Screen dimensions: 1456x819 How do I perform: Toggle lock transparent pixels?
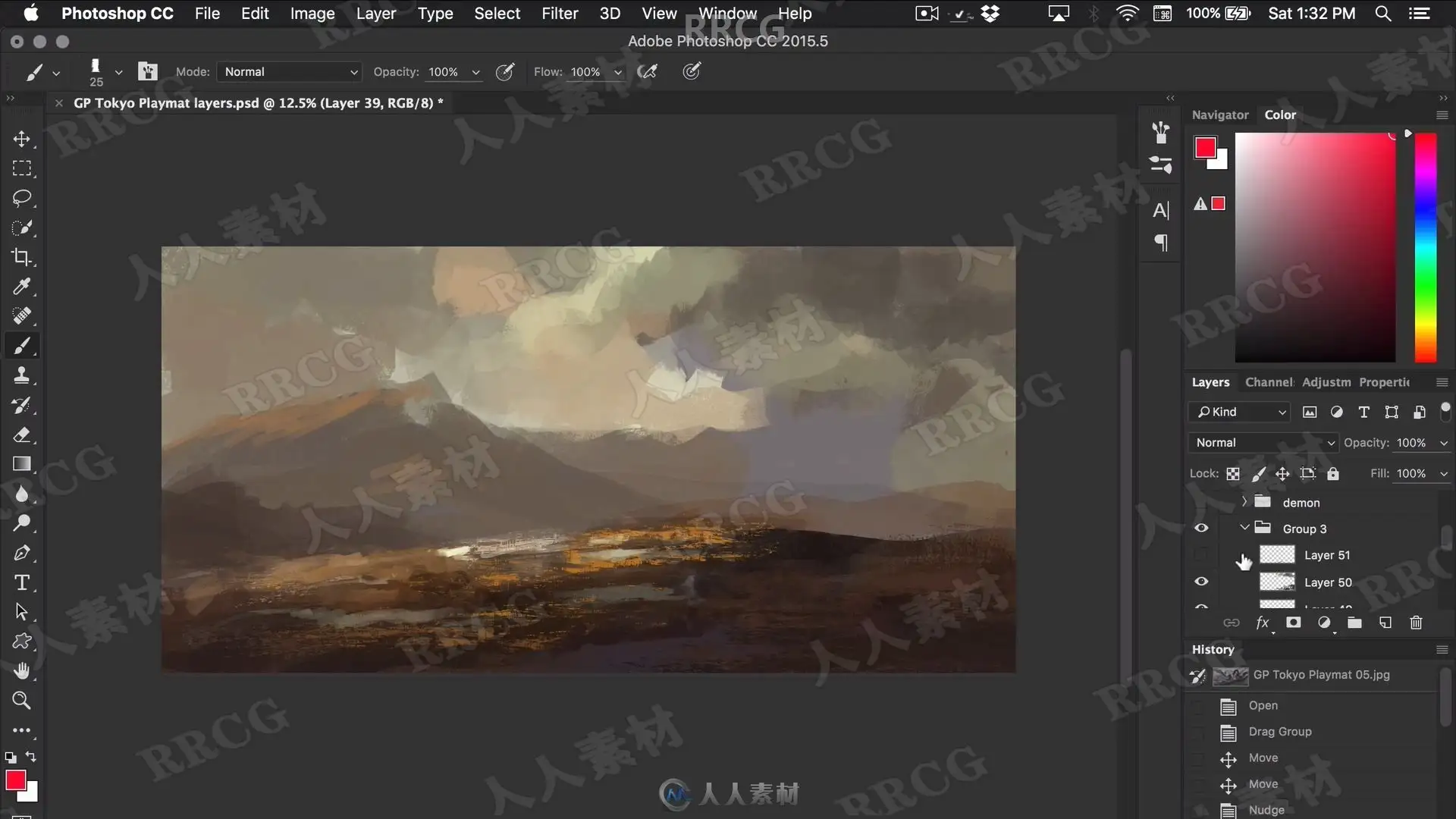pyautogui.click(x=1233, y=474)
